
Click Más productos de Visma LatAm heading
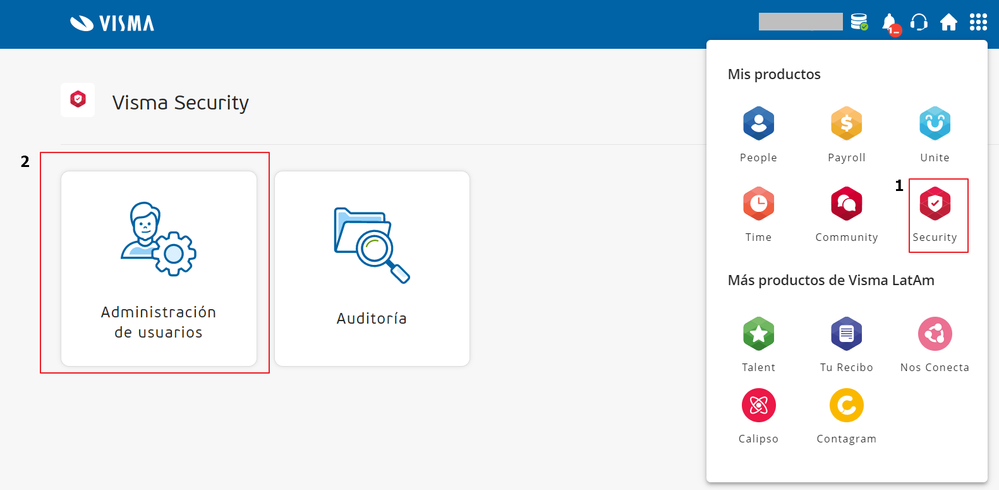pyautogui.click(x=831, y=280)
